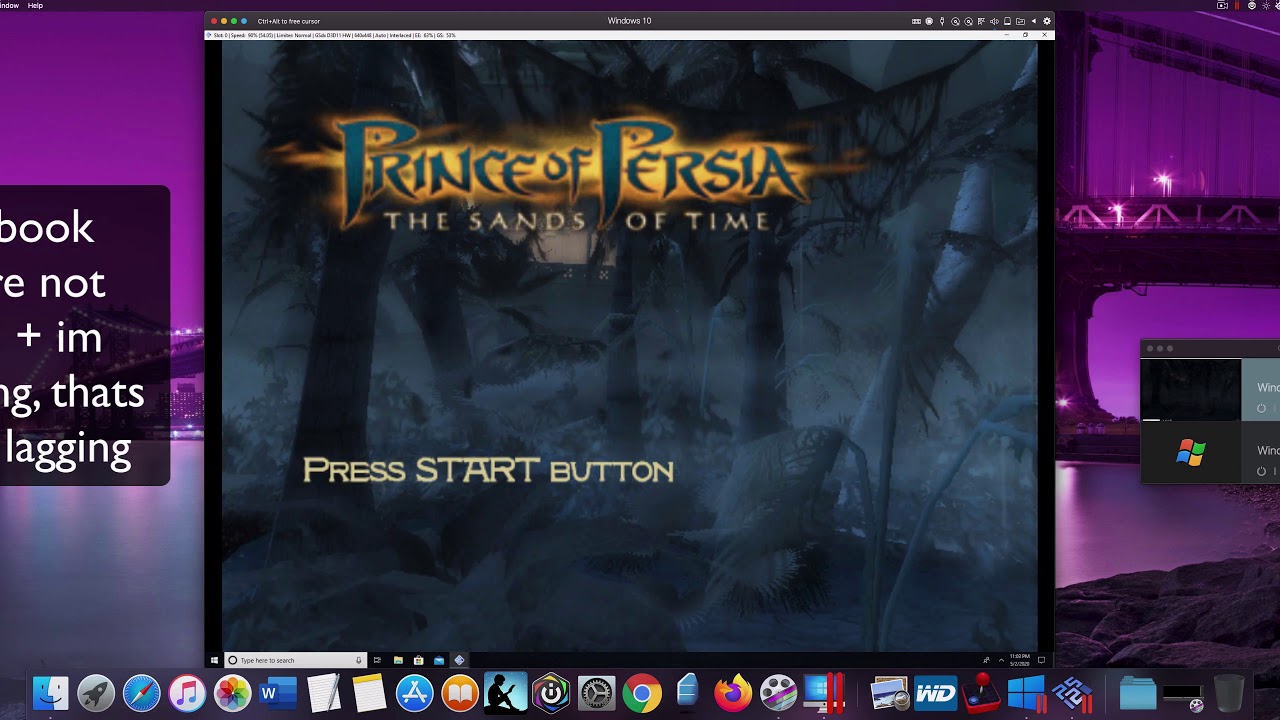Open the red joystick app in Dock
Screen dimensions: 1280x720
(x=982, y=693)
